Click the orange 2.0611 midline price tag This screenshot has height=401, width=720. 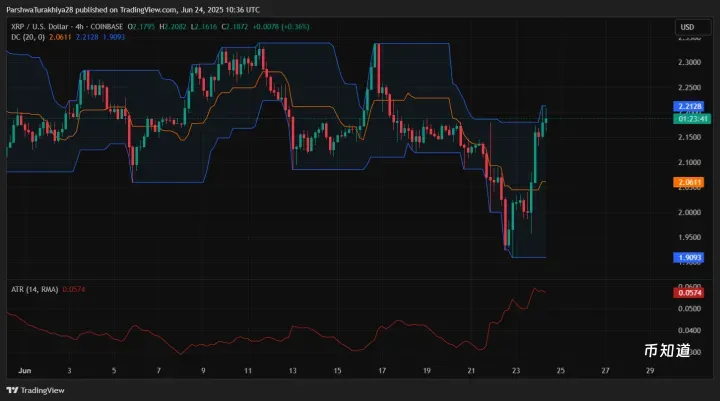[x=688, y=182]
